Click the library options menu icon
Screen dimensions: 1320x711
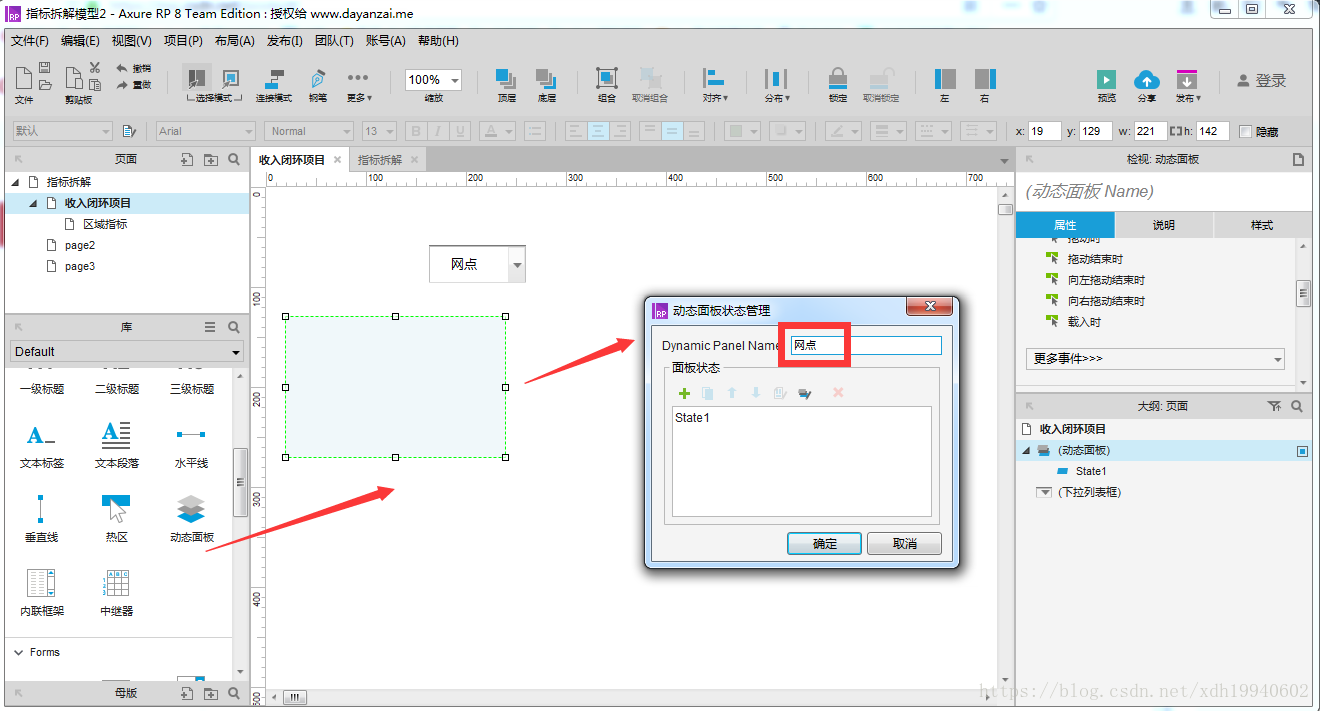click(210, 327)
